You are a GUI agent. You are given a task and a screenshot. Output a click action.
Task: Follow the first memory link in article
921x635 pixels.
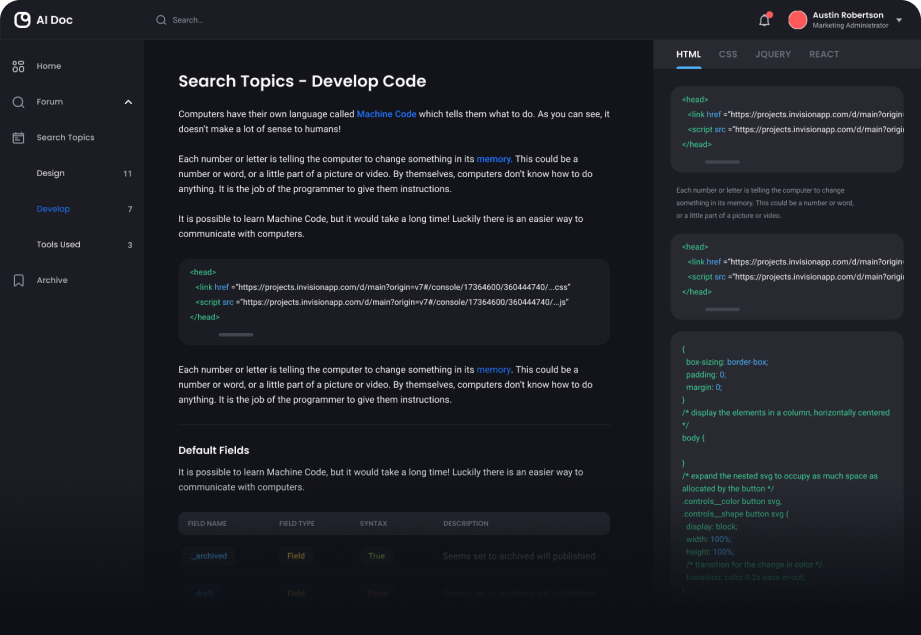[x=494, y=160]
